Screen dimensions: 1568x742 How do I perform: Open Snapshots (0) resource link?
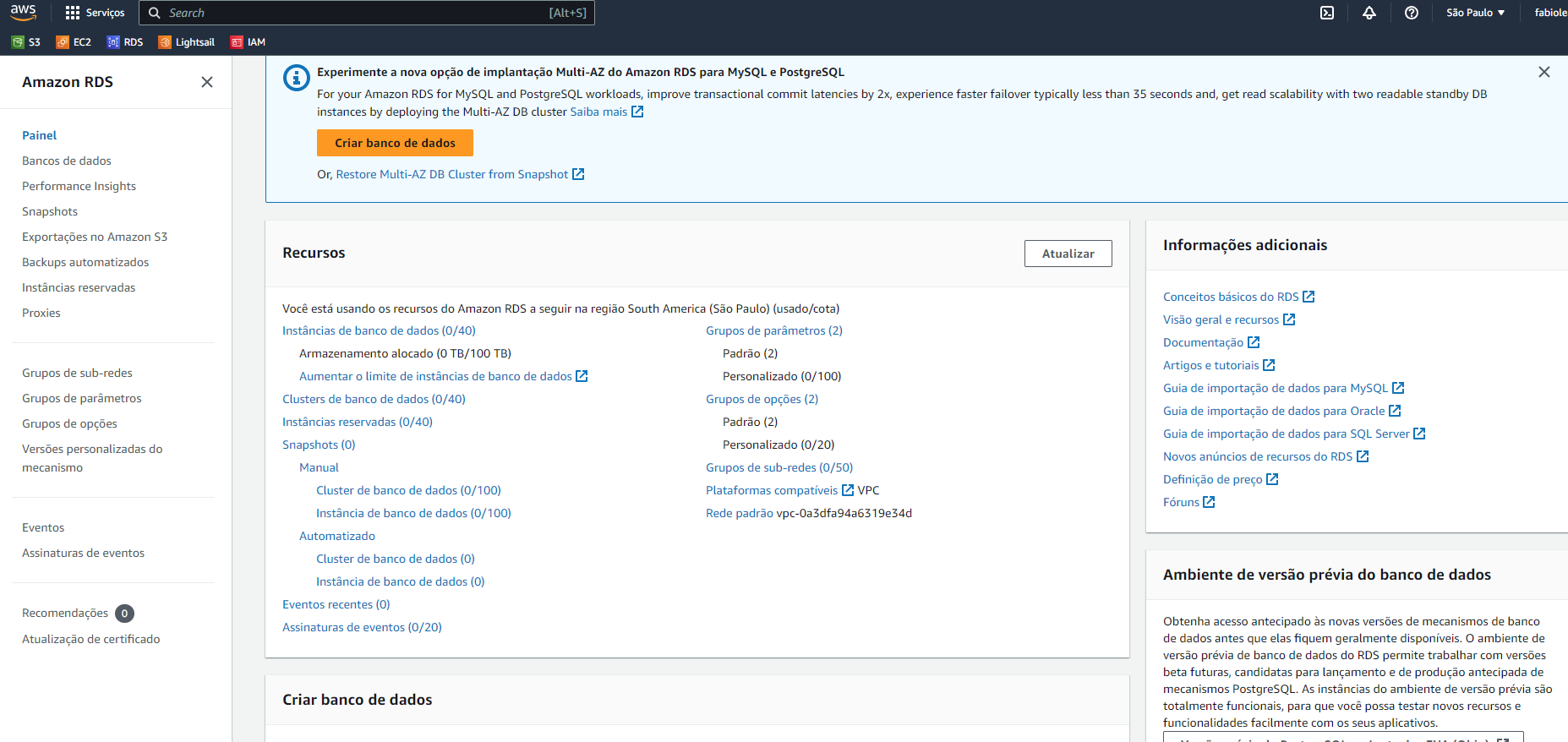[319, 445]
